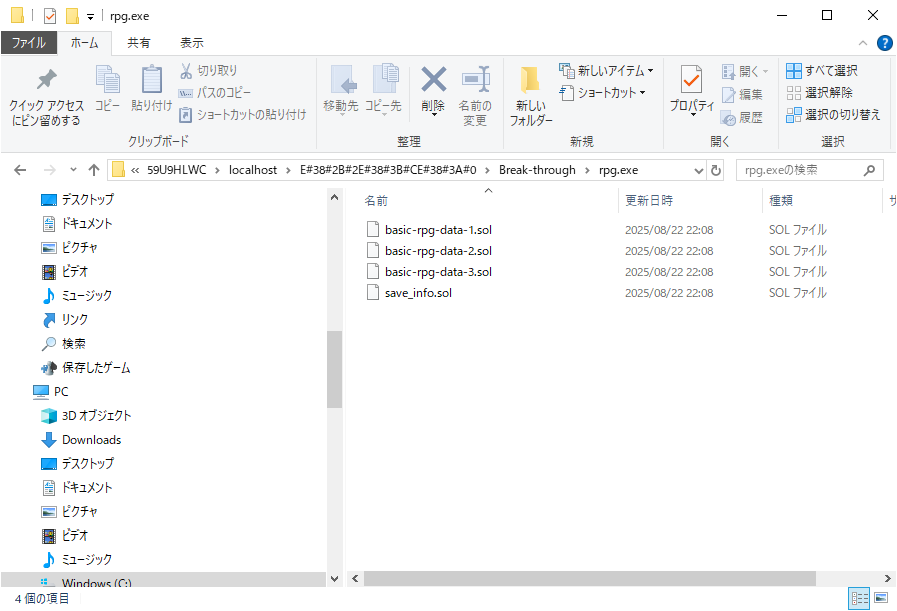Switch to large icons view in status bar

tap(881, 598)
